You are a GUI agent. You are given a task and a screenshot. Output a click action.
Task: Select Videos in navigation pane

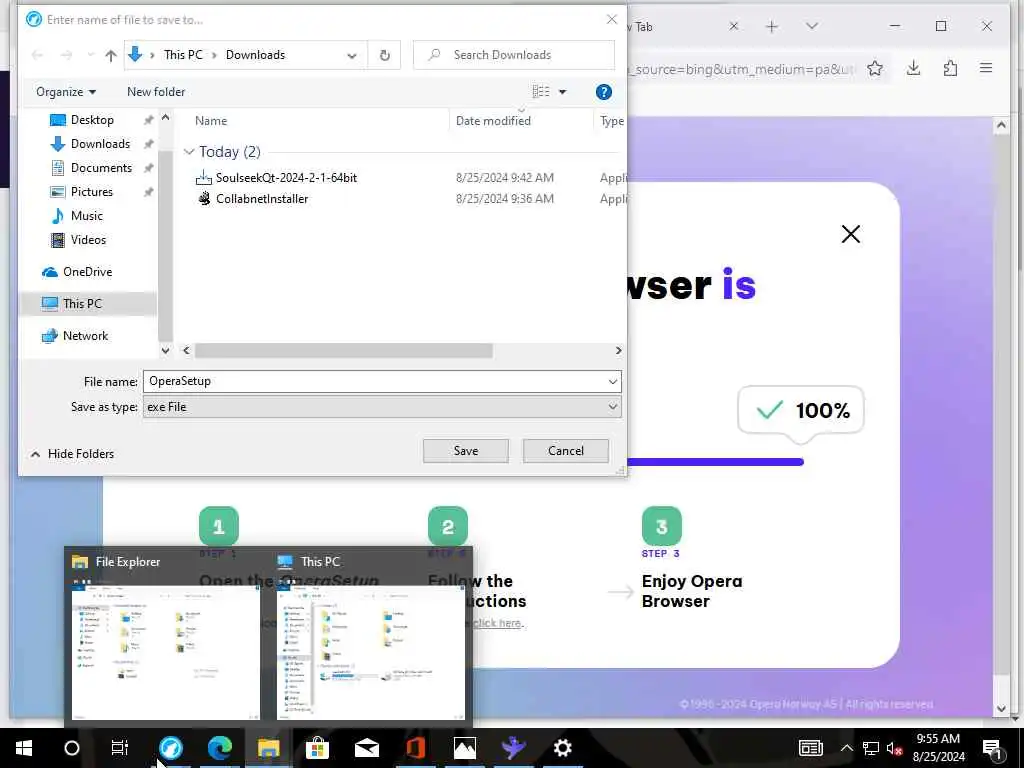[88, 240]
